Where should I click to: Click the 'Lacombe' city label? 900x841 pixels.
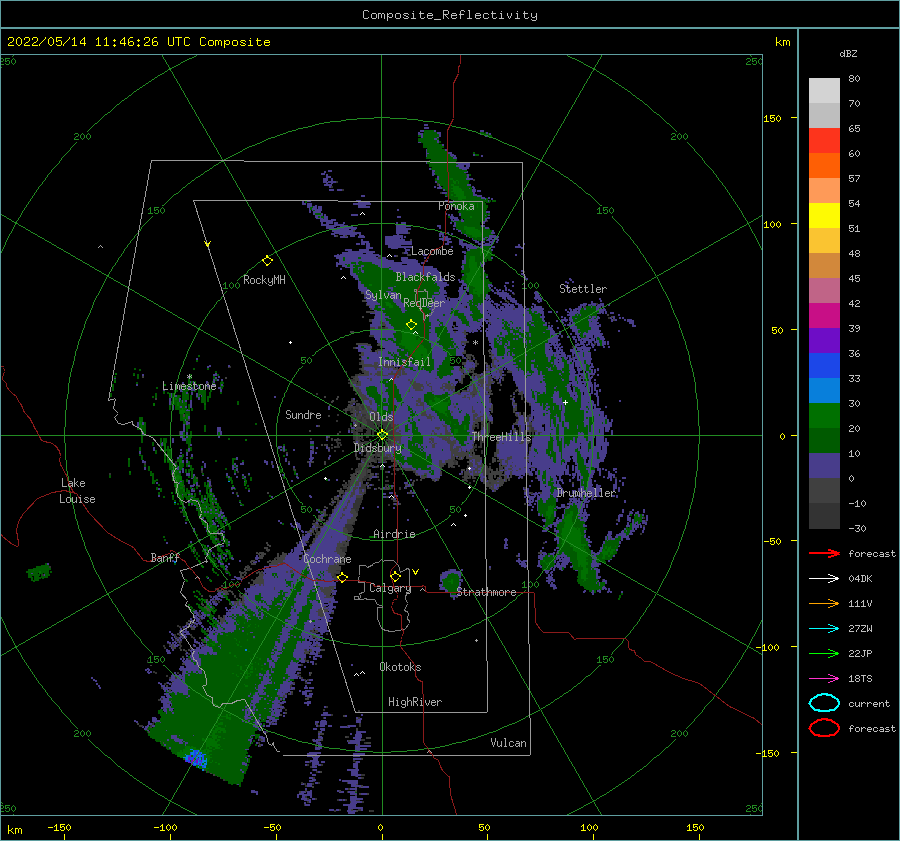point(432,251)
